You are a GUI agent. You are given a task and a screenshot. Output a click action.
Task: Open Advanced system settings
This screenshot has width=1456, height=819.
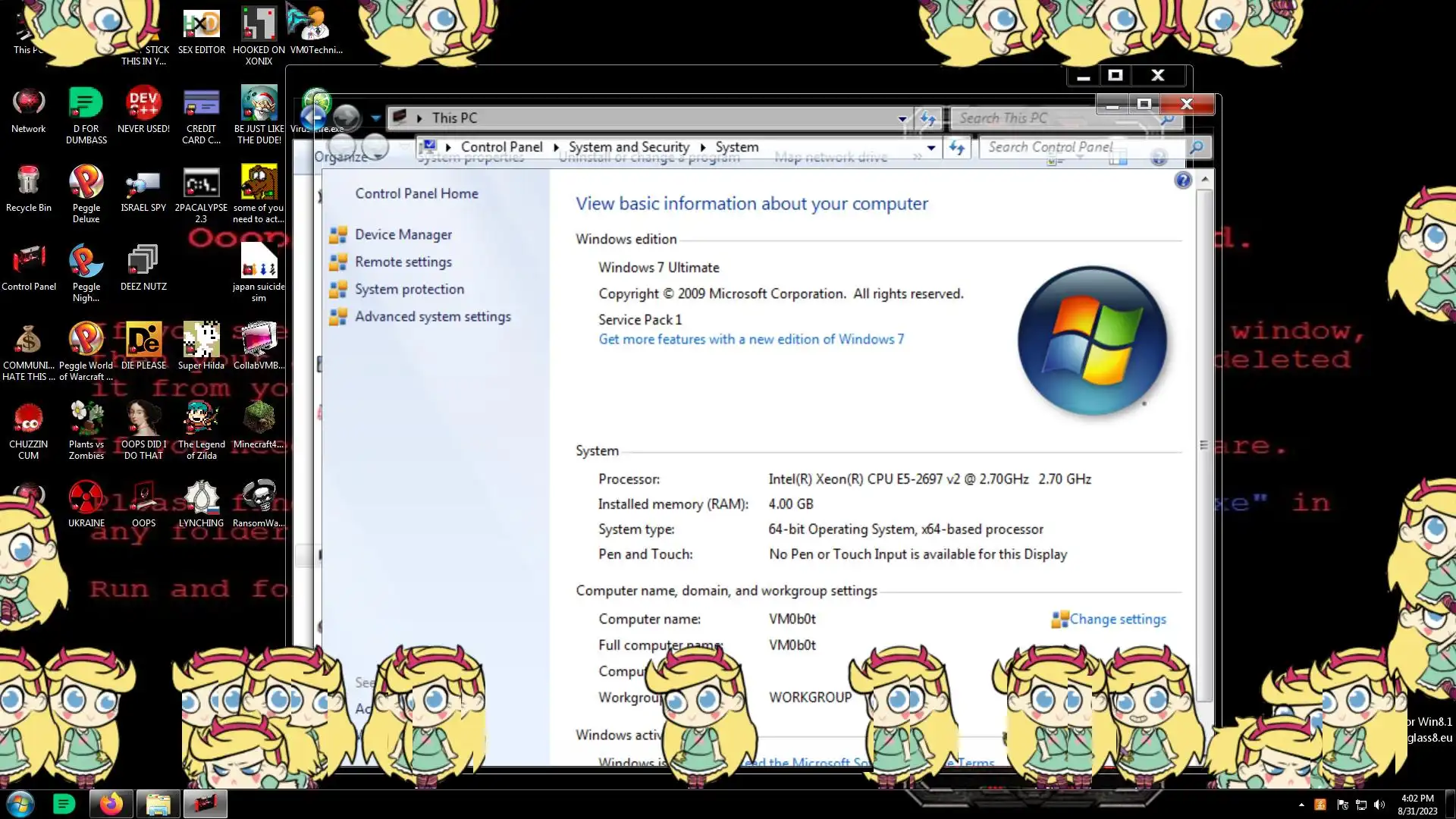point(432,317)
